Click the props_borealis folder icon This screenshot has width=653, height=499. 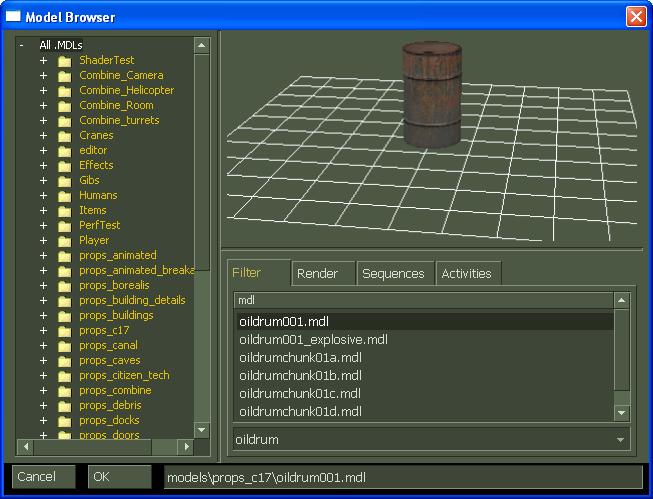(65, 286)
